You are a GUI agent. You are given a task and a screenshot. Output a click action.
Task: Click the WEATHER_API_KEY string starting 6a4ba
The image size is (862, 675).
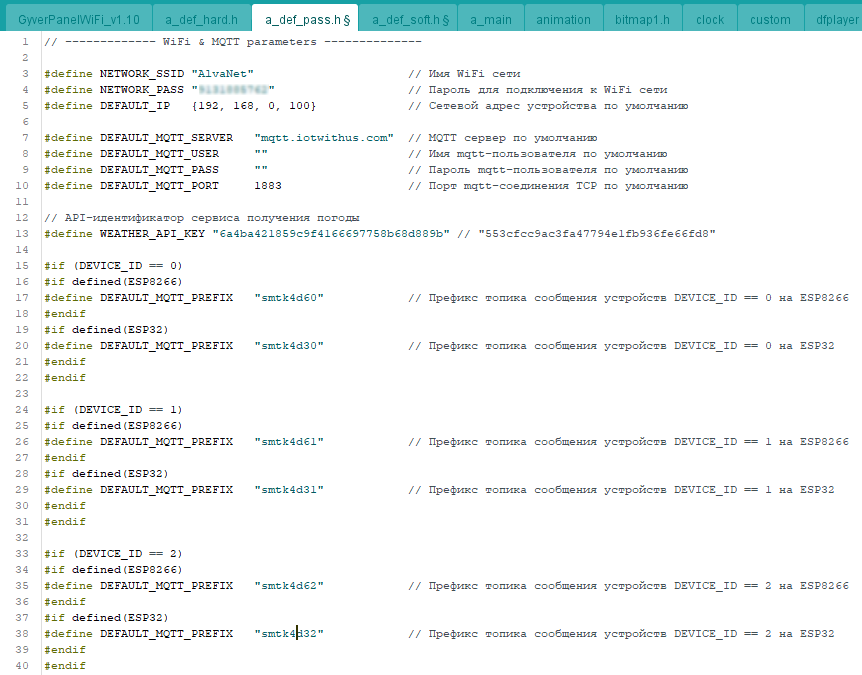331,234
